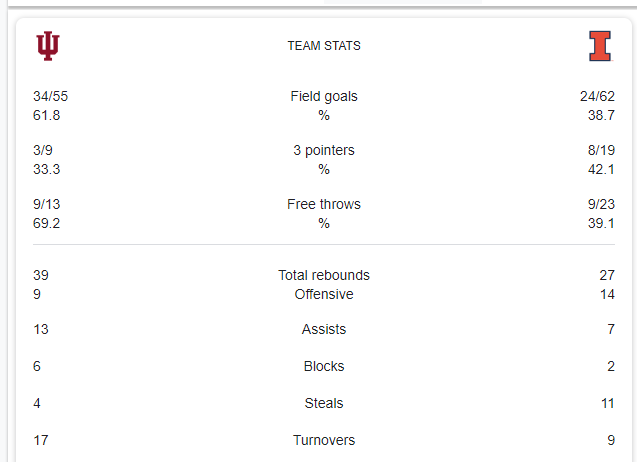
Task: Select Indiana's 39 total rebounds value
Action: (41, 275)
